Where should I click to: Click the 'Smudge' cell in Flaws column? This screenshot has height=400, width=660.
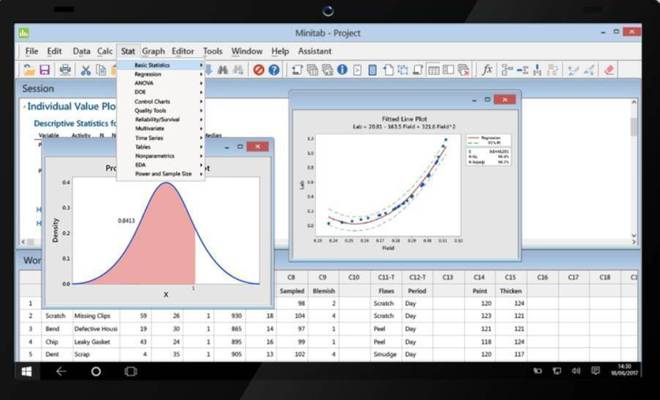point(386,355)
